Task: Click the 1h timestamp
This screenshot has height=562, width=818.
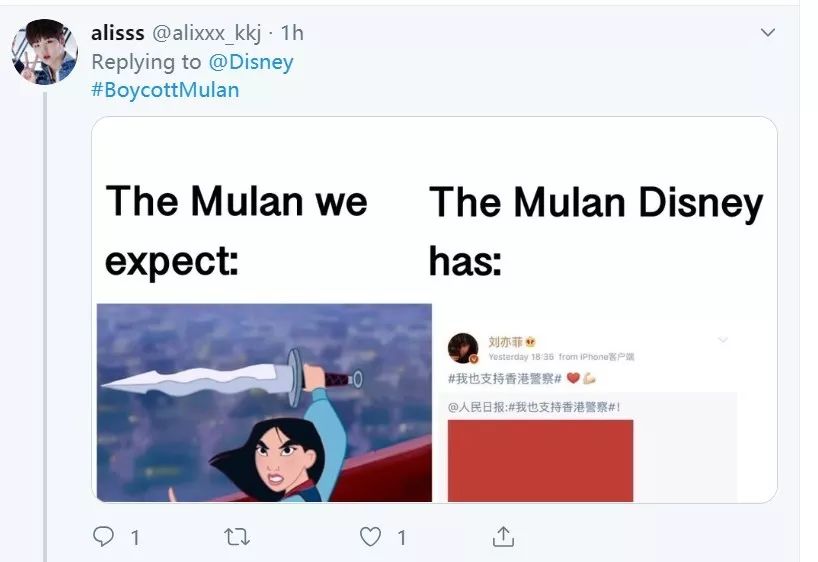Action: point(292,33)
